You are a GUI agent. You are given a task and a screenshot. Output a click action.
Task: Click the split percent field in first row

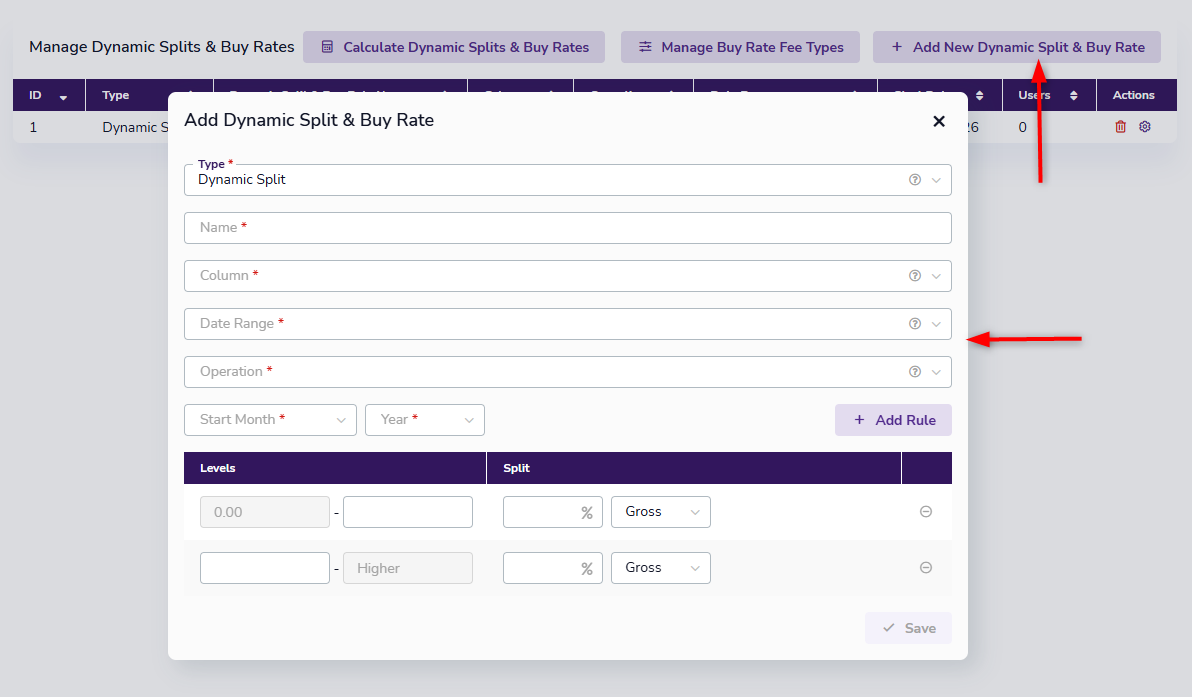[552, 512]
